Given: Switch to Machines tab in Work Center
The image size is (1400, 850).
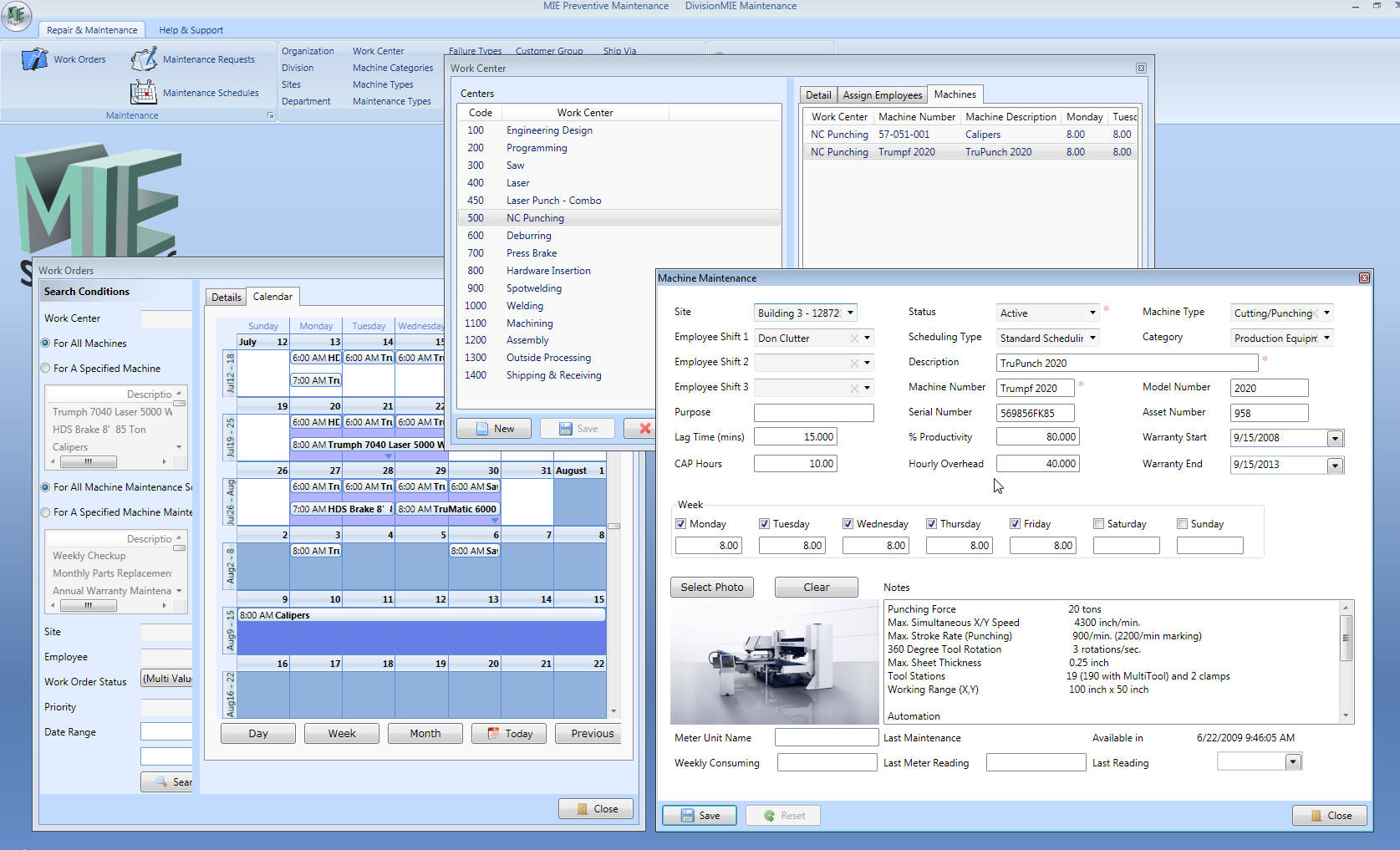Looking at the screenshot, I should click(955, 94).
